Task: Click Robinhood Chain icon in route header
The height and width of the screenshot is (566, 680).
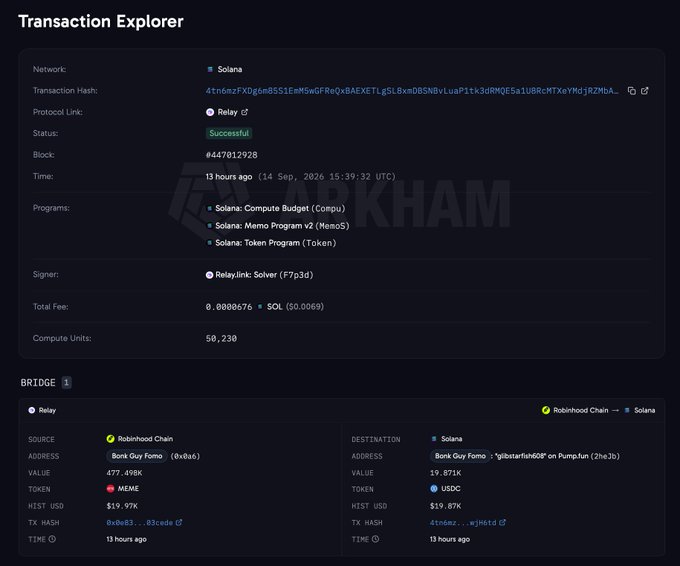Action: tap(546, 410)
